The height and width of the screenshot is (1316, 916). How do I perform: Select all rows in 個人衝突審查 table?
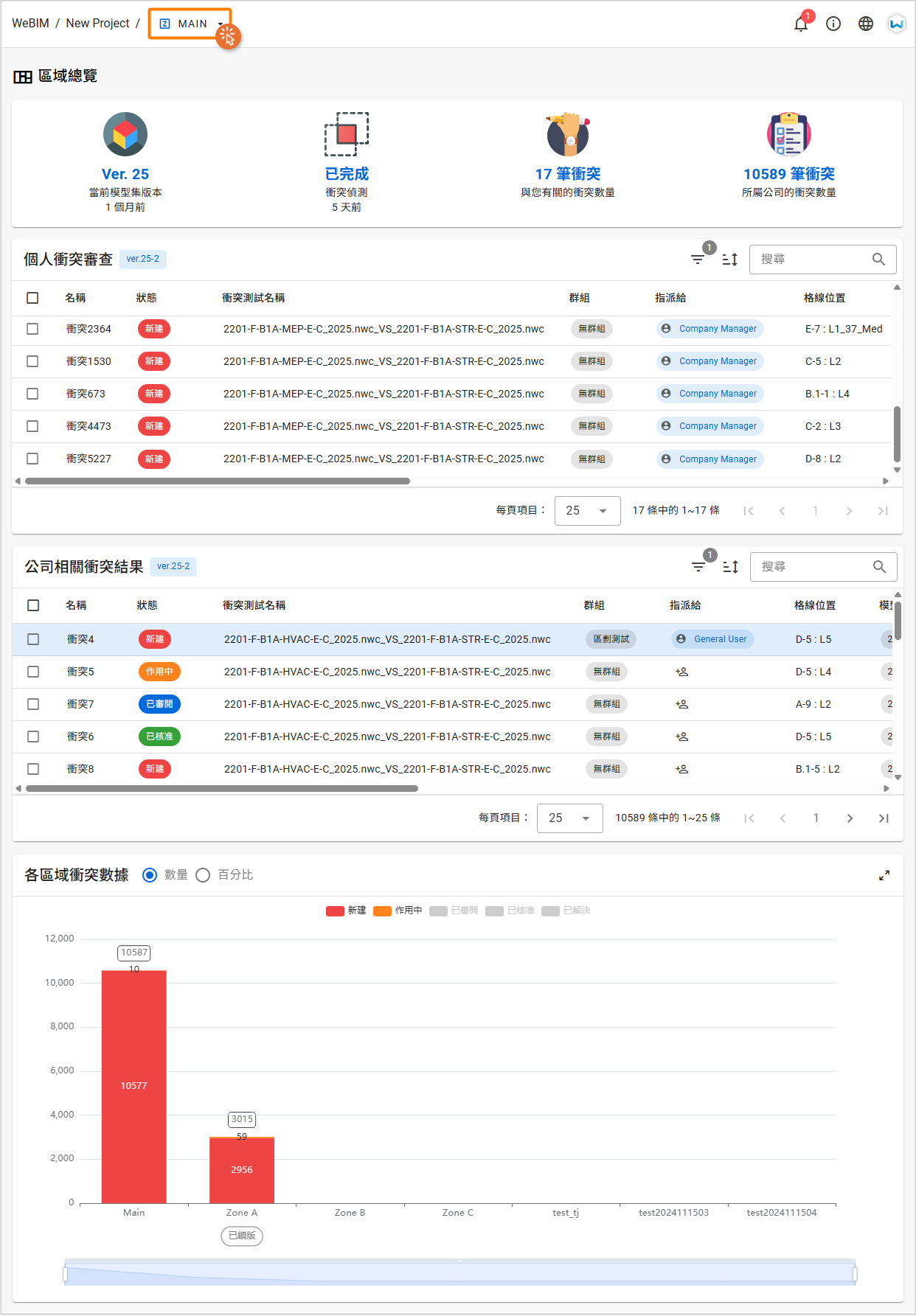[32, 298]
